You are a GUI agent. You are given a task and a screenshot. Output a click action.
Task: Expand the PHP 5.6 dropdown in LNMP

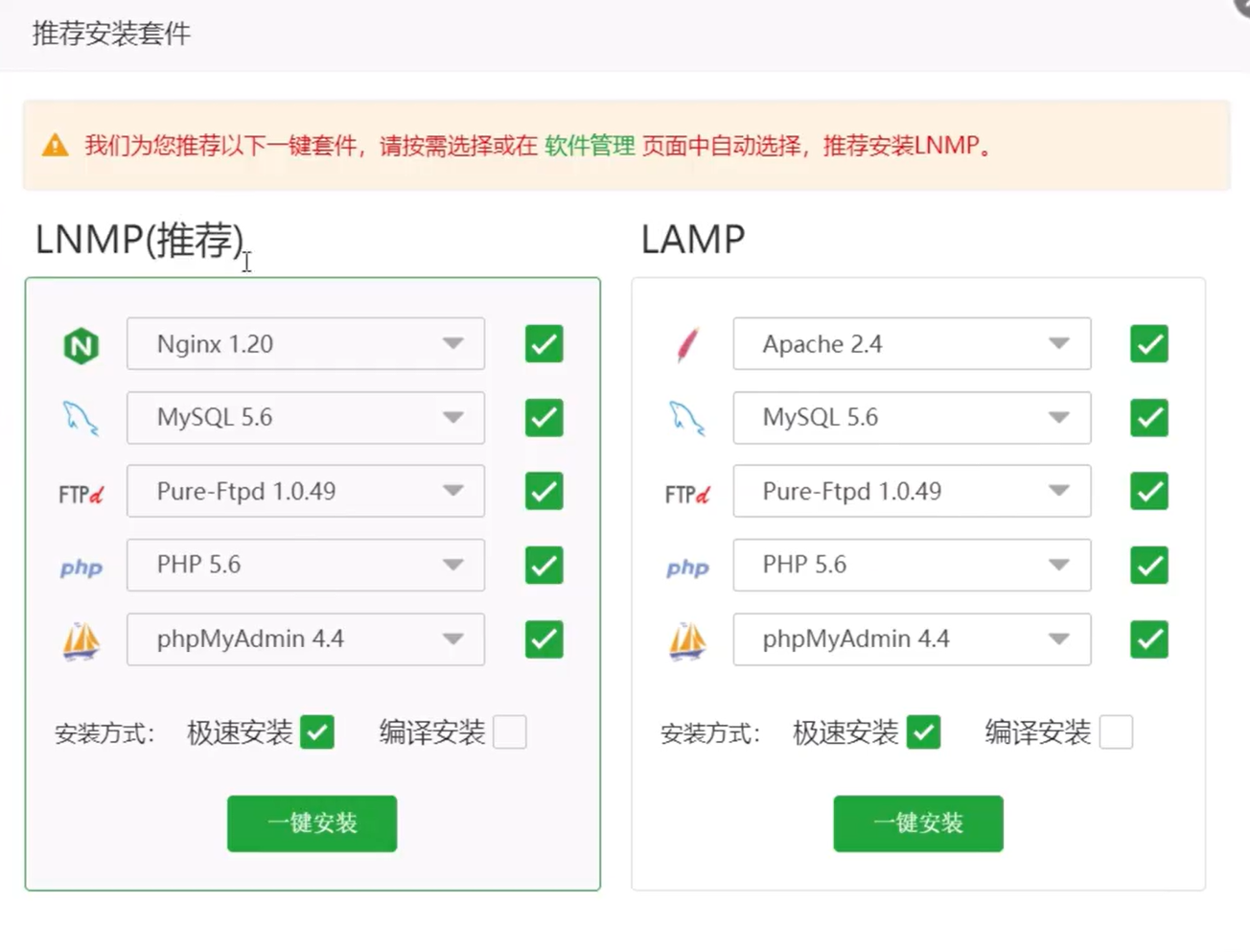point(306,565)
